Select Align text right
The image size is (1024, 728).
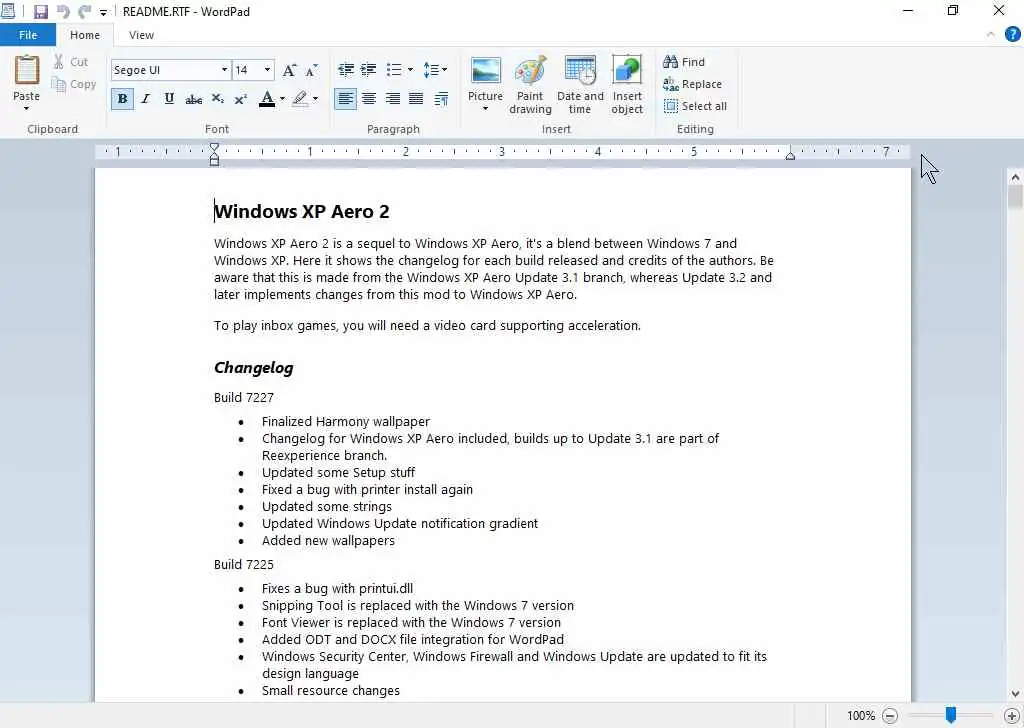[392, 99]
